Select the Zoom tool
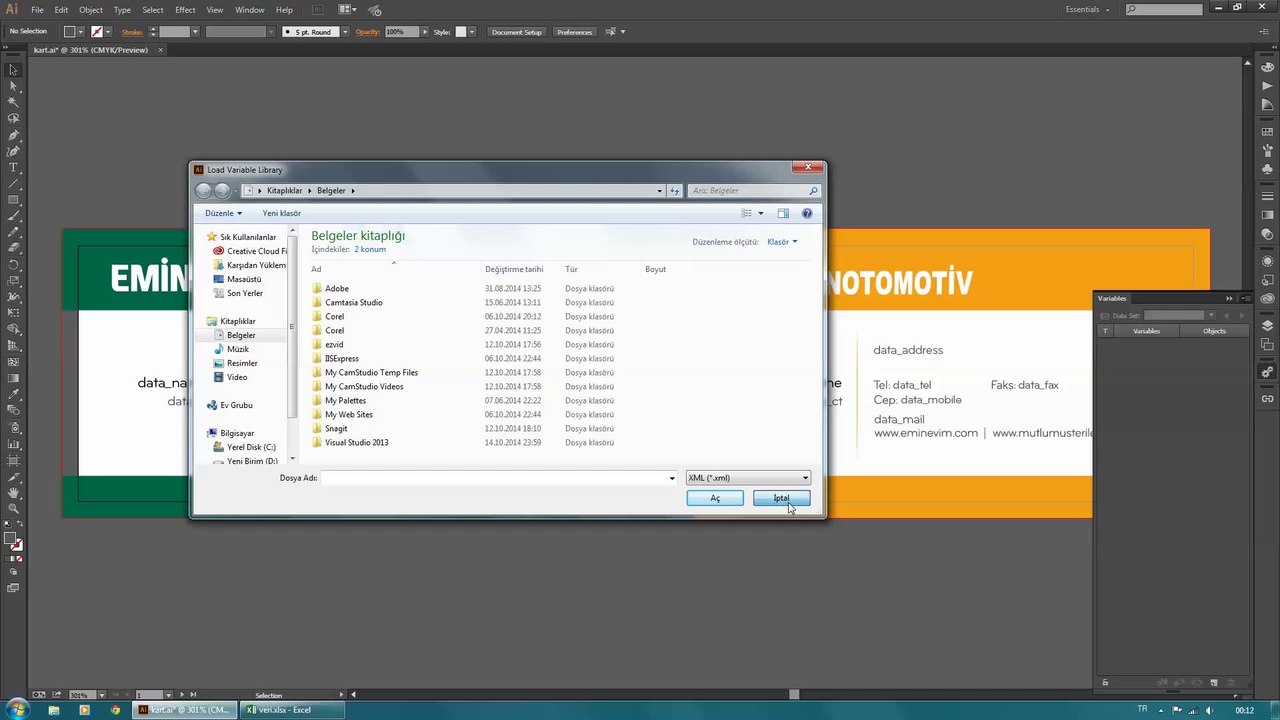 [x=14, y=508]
